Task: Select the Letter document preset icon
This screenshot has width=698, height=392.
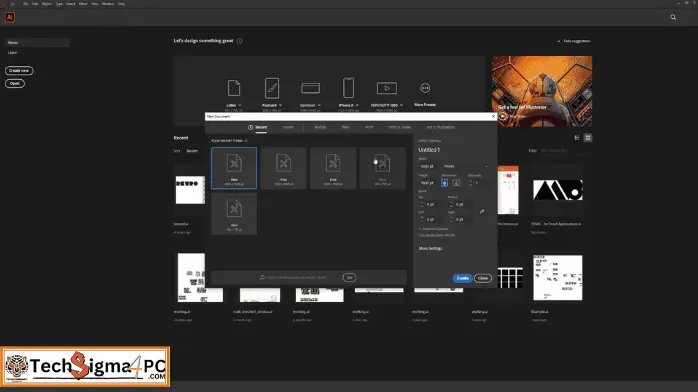Action: click(234, 88)
